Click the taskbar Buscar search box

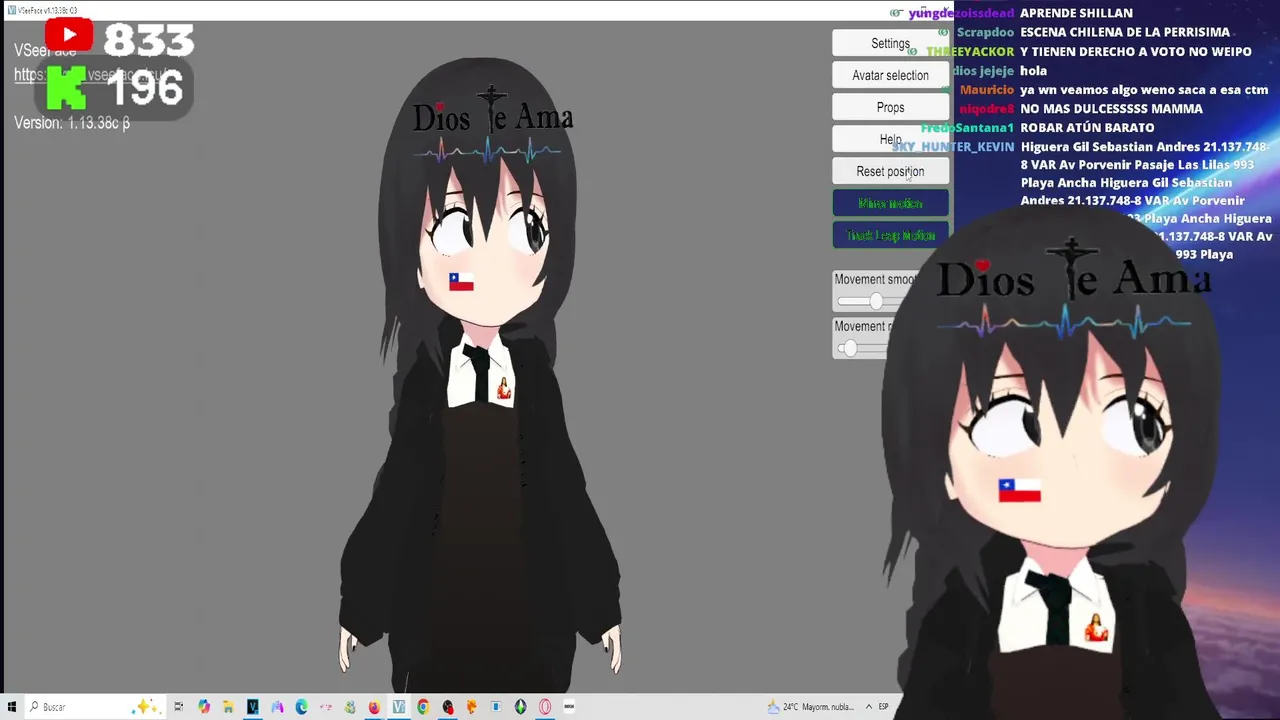click(94, 707)
